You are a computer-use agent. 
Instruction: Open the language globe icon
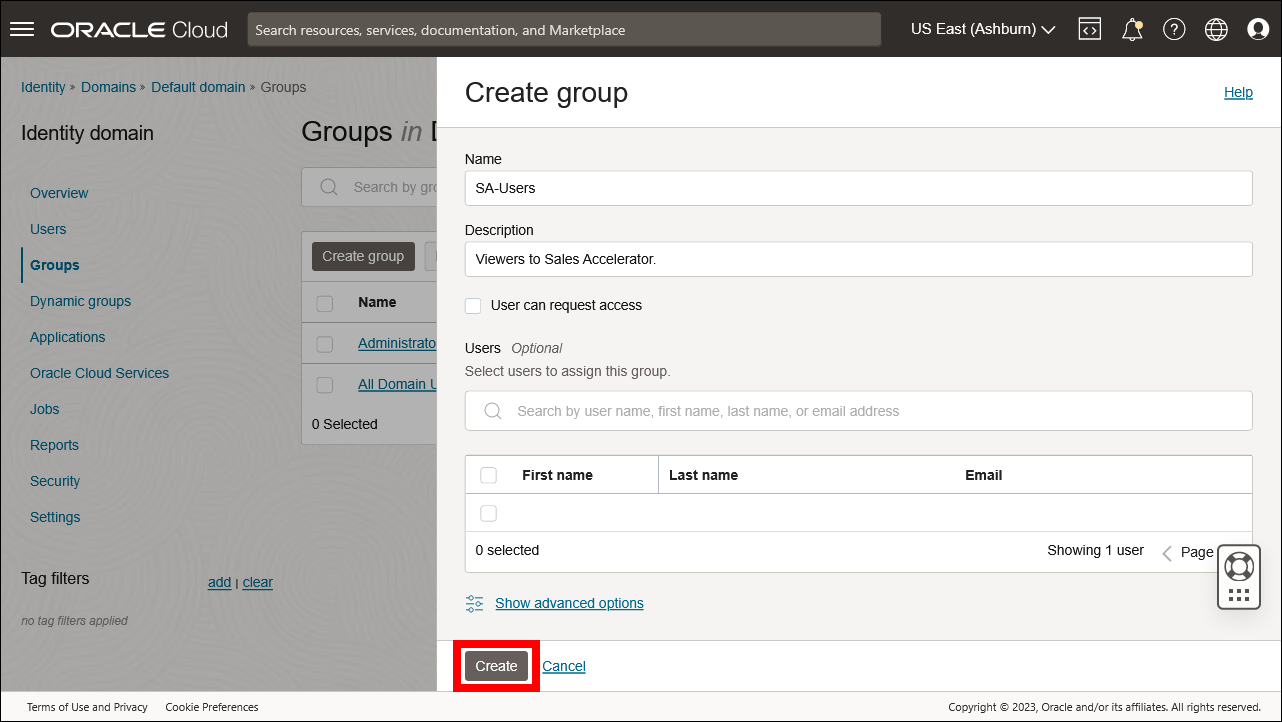1215,28
